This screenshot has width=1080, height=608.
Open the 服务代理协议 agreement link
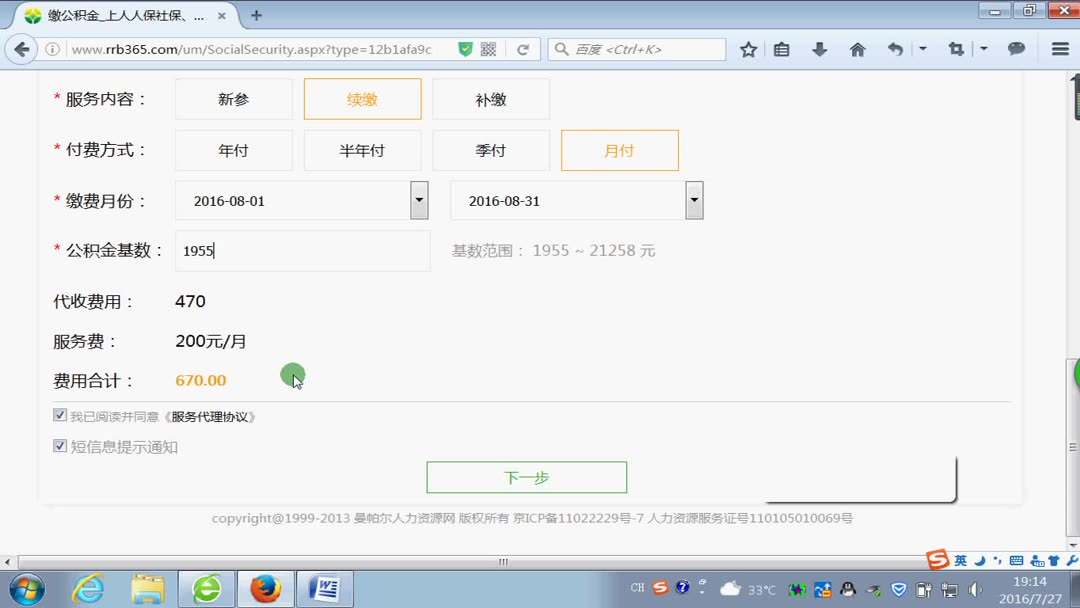point(212,415)
